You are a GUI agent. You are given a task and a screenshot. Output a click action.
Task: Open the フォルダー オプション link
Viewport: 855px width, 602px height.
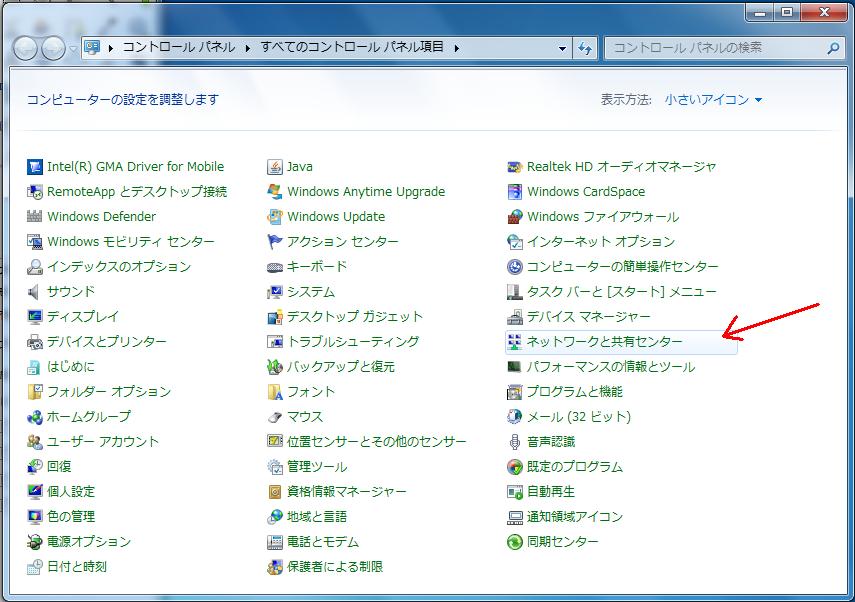coord(109,392)
